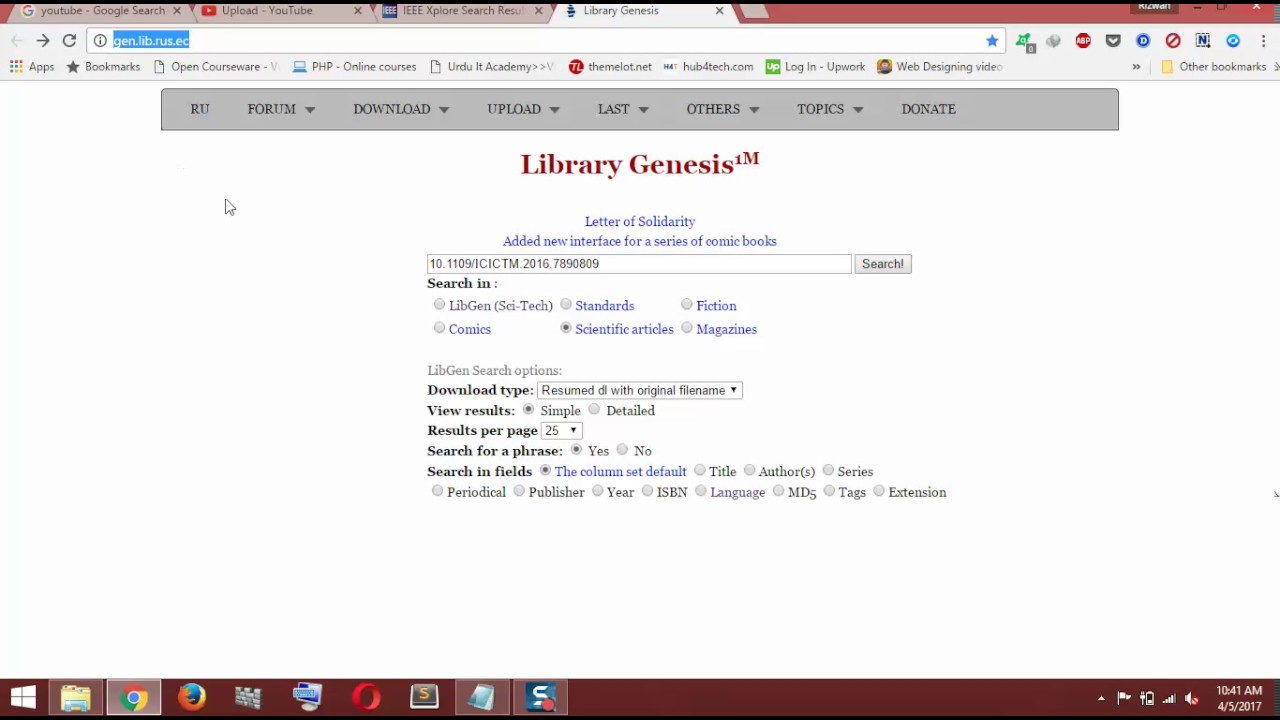Click the Library Genesis title heading

(x=640, y=164)
